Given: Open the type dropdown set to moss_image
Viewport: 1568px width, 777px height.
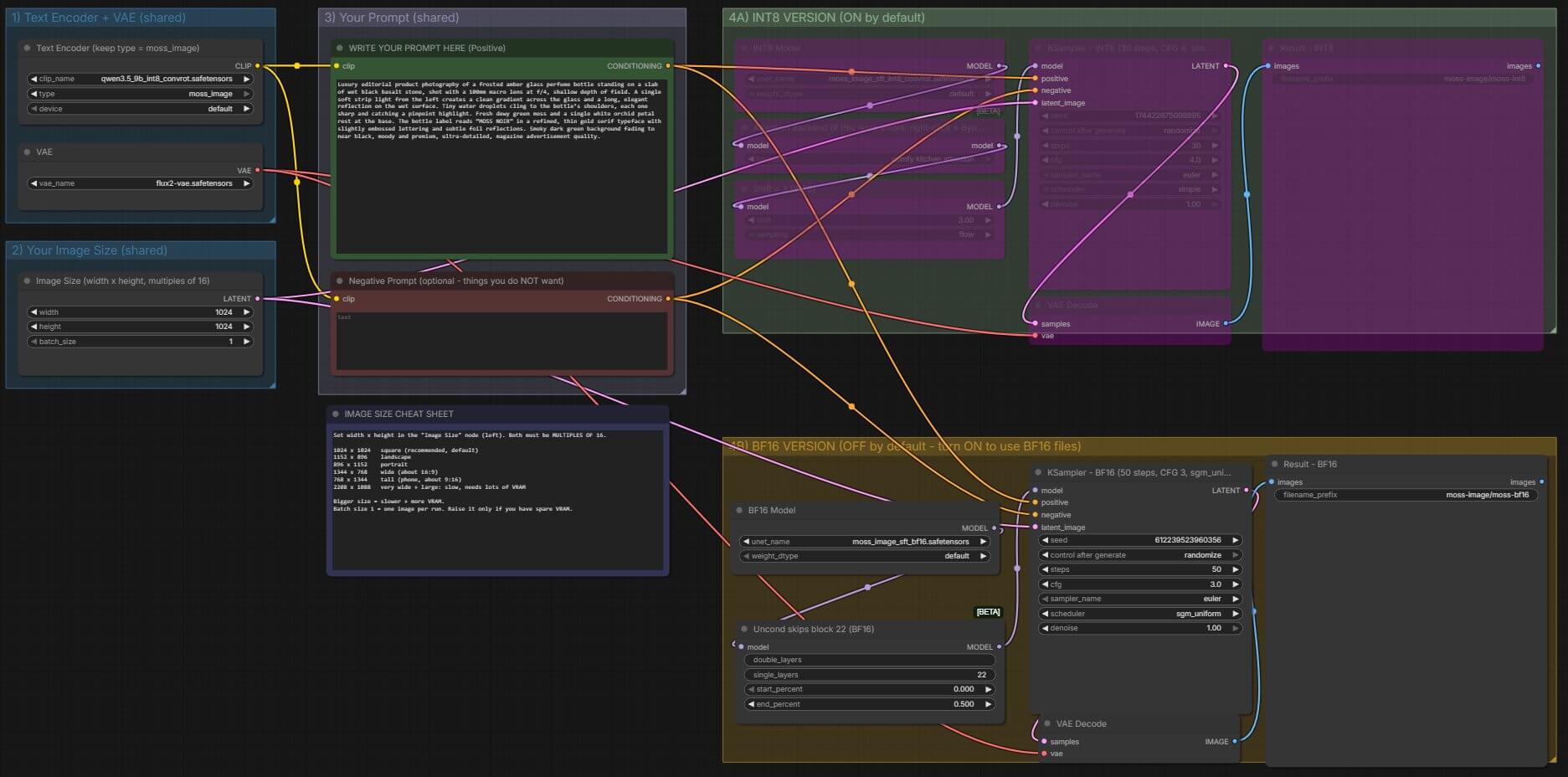Looking at the screenshot, I should [141, 94].
